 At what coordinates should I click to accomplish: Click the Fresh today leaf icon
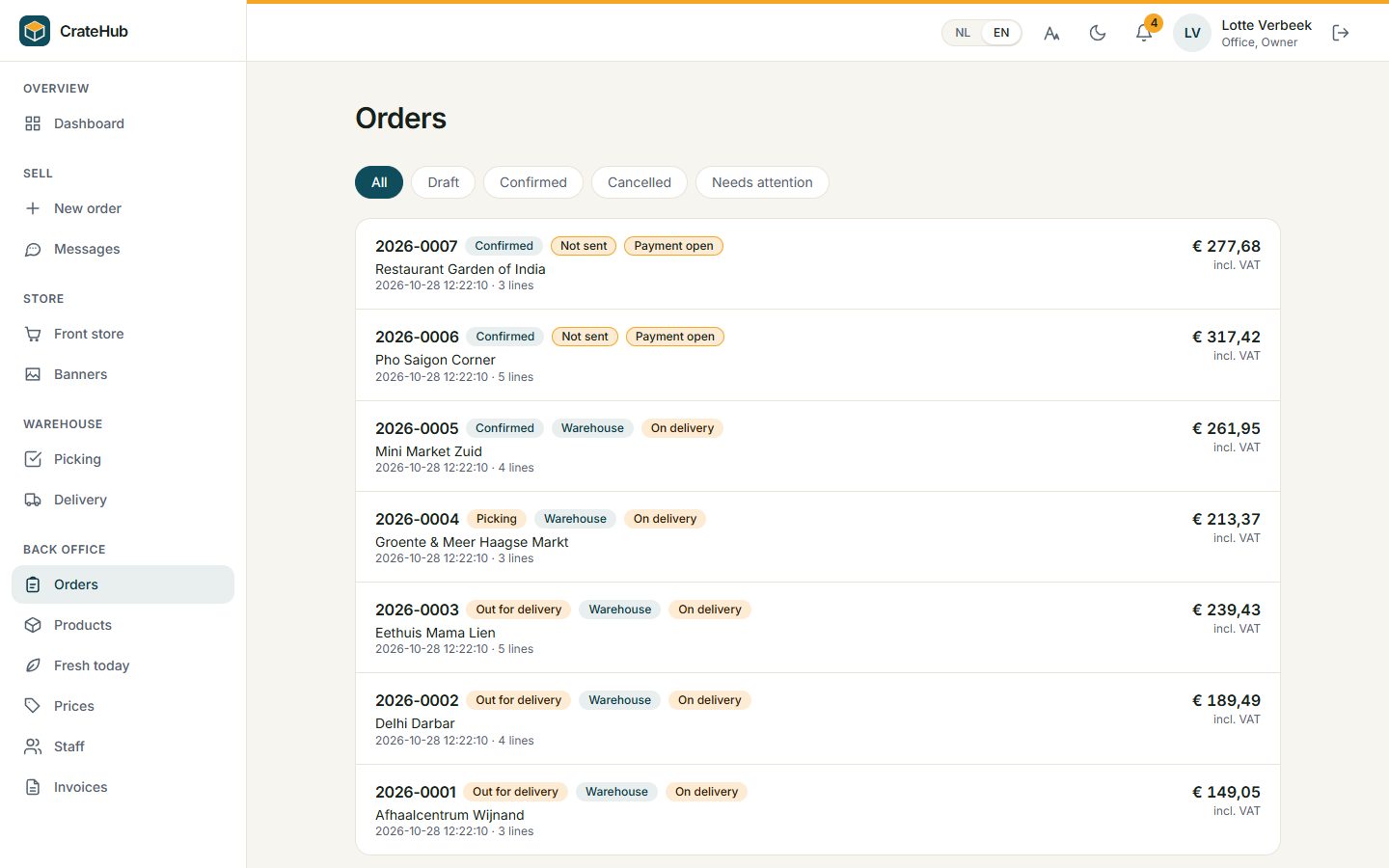pos(33,665)
